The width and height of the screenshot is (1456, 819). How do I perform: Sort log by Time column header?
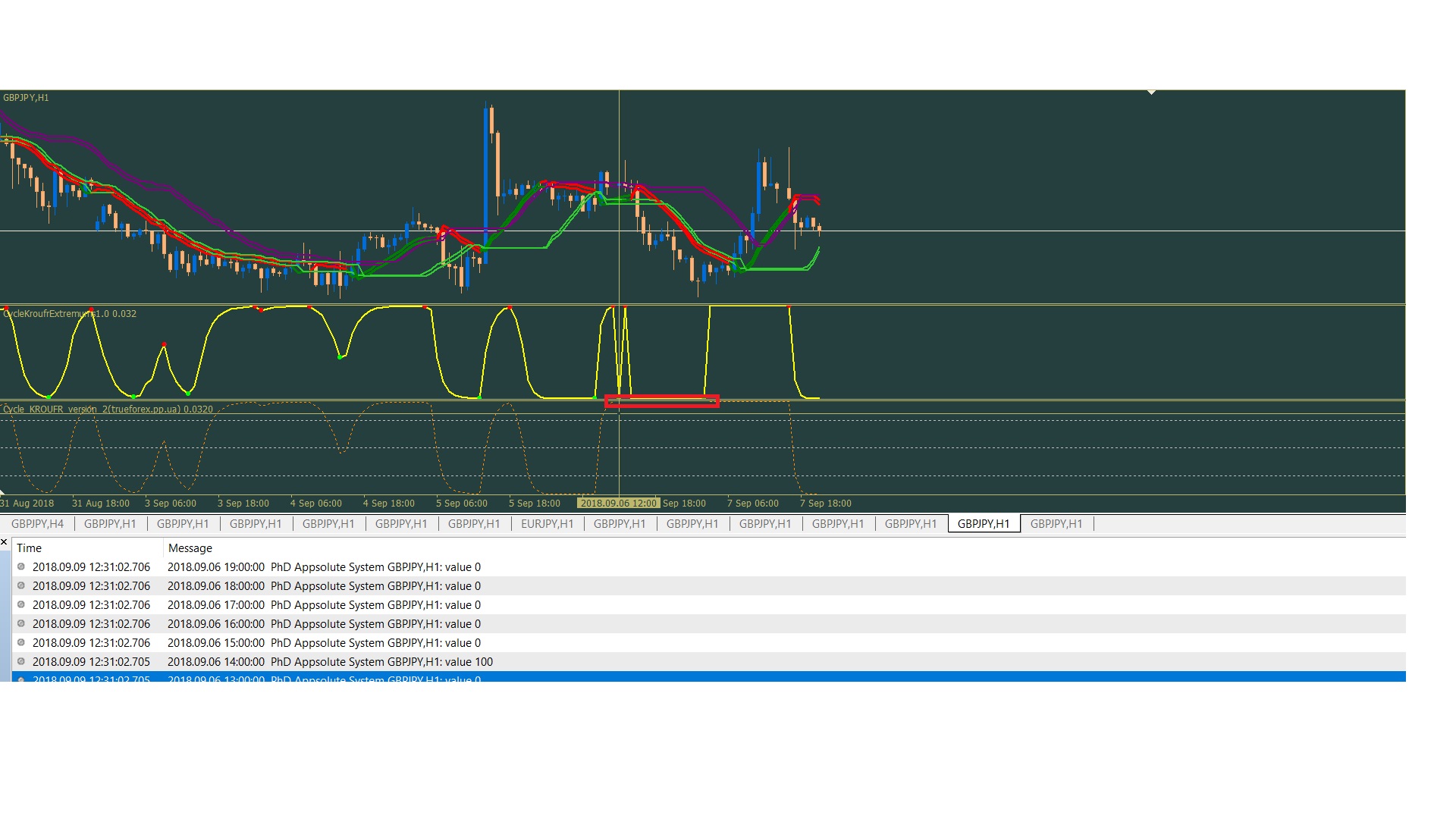coord(30,548)
